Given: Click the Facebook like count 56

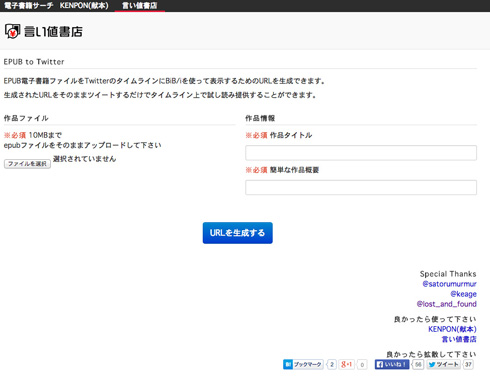Looking at the screenshot, I should pyautogui.click(x=418, y=364).
